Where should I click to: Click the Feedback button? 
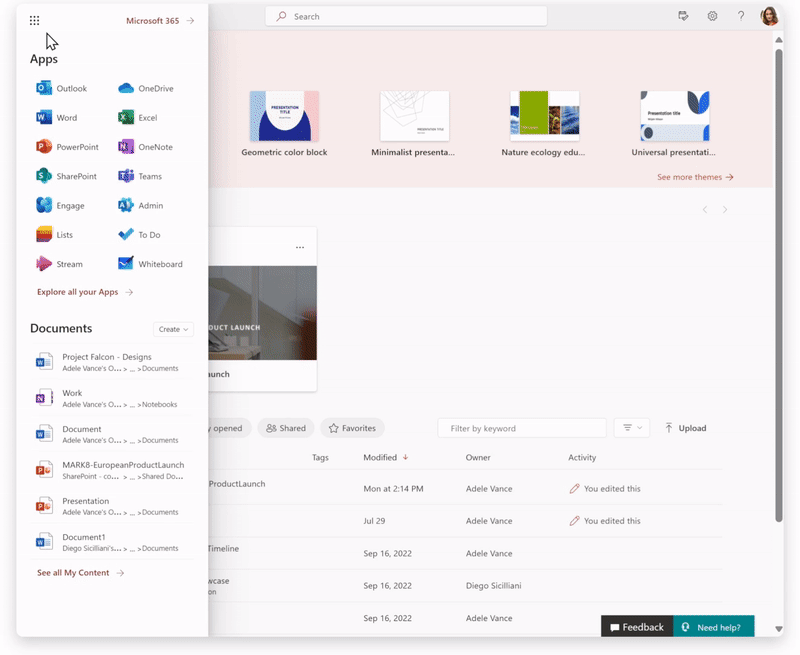click(637, 627)
